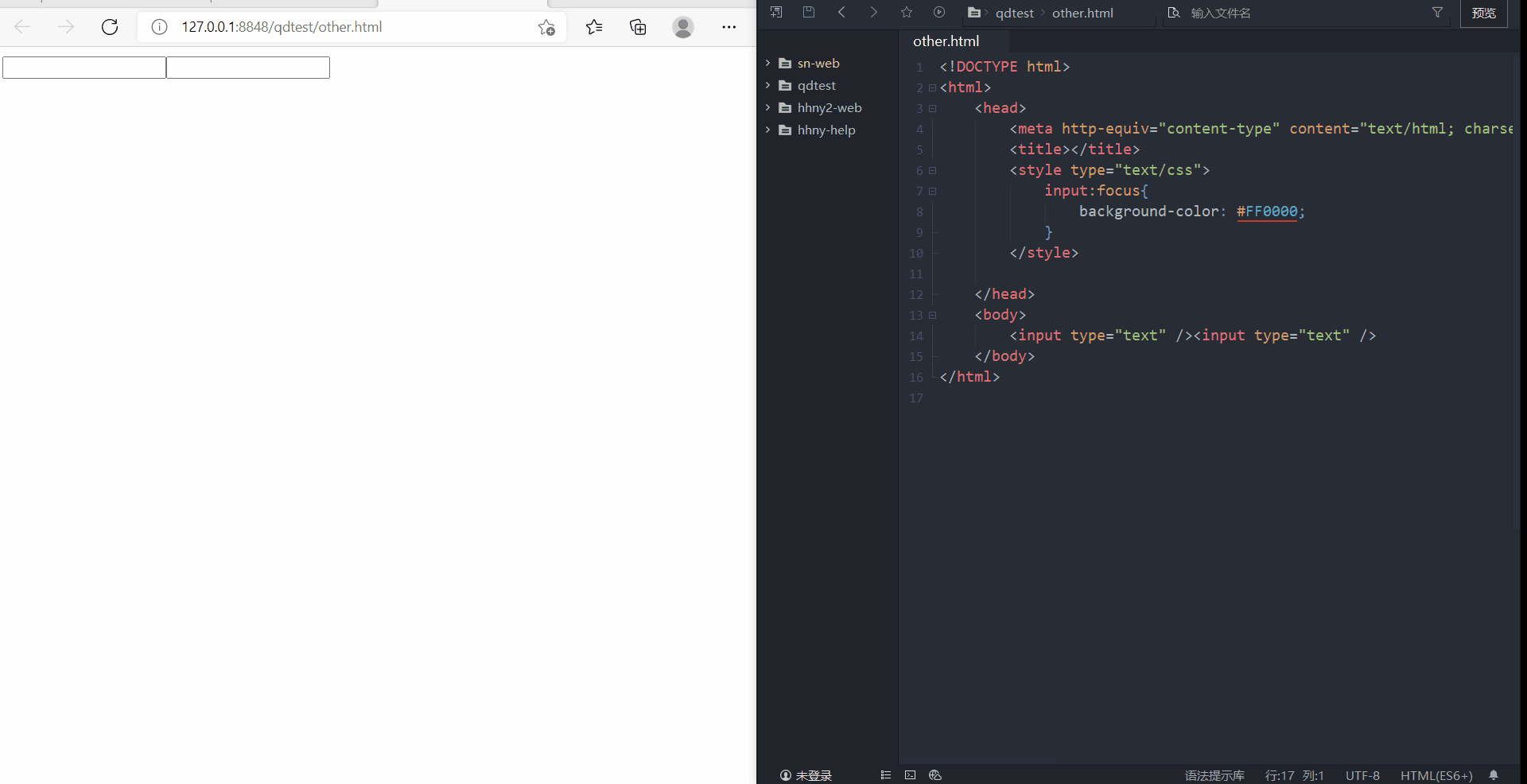Click the input:focus selector text
The height and width of the screenshot is (784, 1527).
[x=1092, y=191]
